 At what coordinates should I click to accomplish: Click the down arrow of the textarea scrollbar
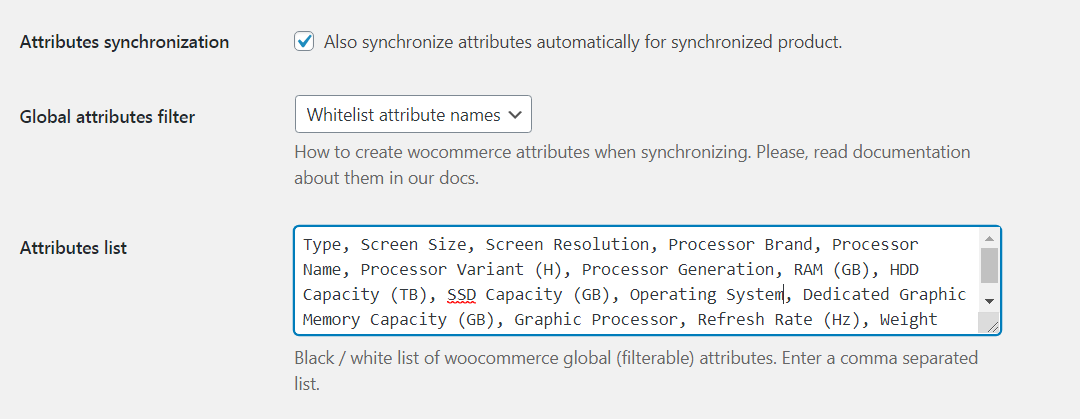(989, 301)
